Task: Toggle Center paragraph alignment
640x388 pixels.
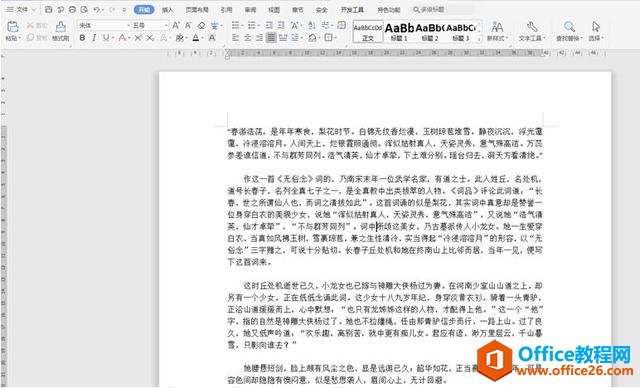Action: click(x=247, y=38)
